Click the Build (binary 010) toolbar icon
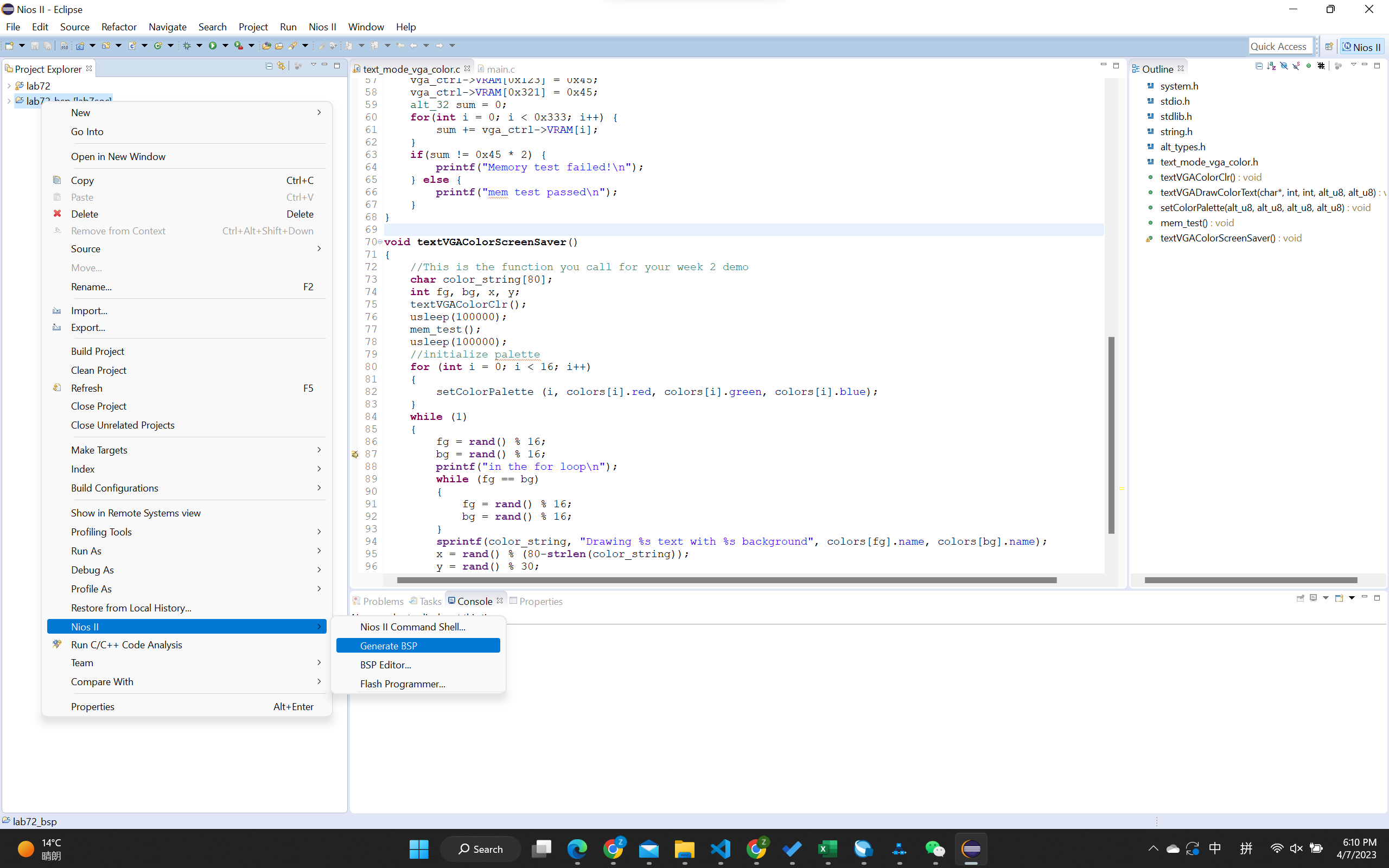The height and width of the screenshot is (868, 1389). pyautogui.click(x=63, y=46)
